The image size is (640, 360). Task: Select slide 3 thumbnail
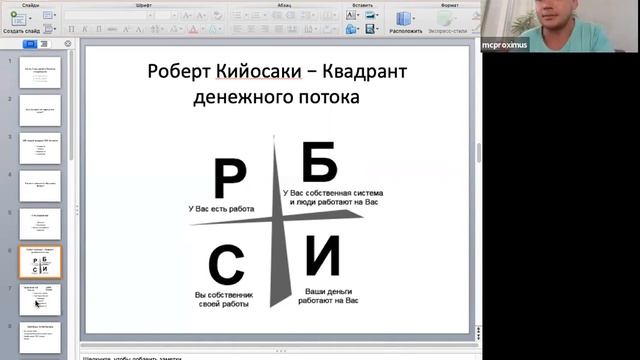click(x=40, y=149)
